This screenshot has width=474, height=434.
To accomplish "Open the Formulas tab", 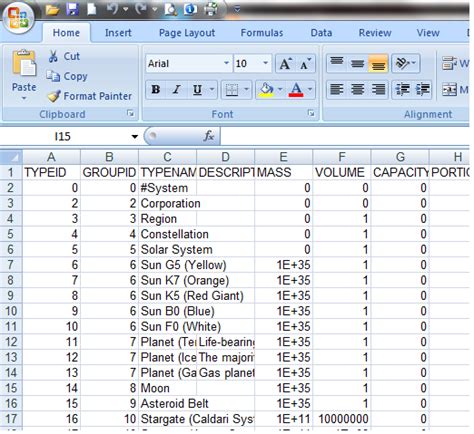I will pyautogui.click(x=262, y=33).
